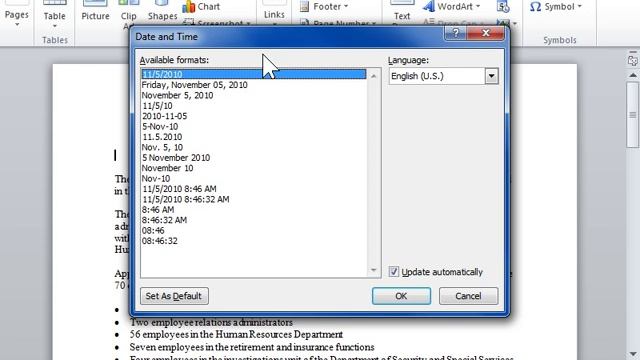Select the 08:46 24-hour format

coord(153,231)
